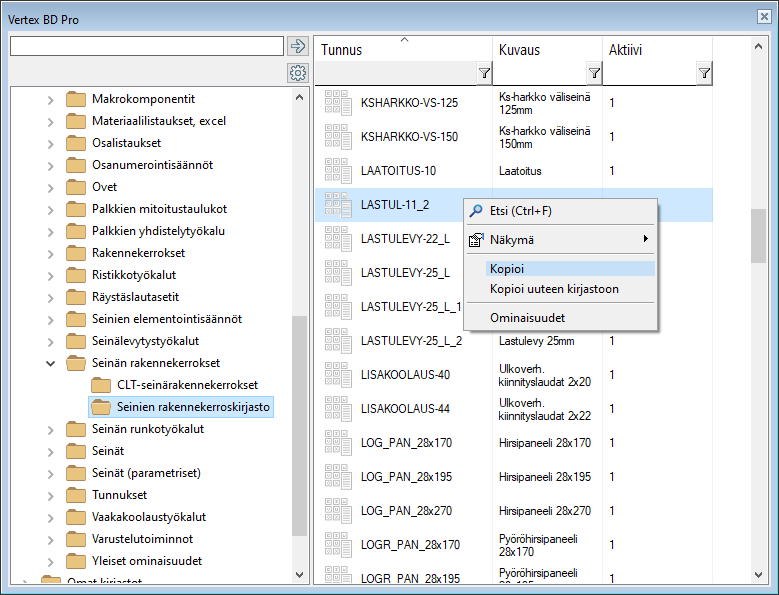779x595 pixels.
Task: Select Kopioi uuteen kirjastoon
Action: 554,289
